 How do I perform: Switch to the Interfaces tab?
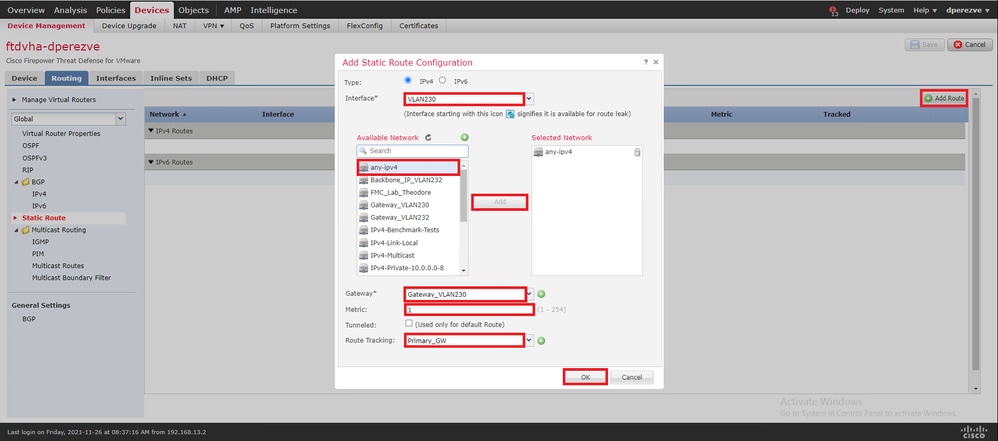click(116, 78)
